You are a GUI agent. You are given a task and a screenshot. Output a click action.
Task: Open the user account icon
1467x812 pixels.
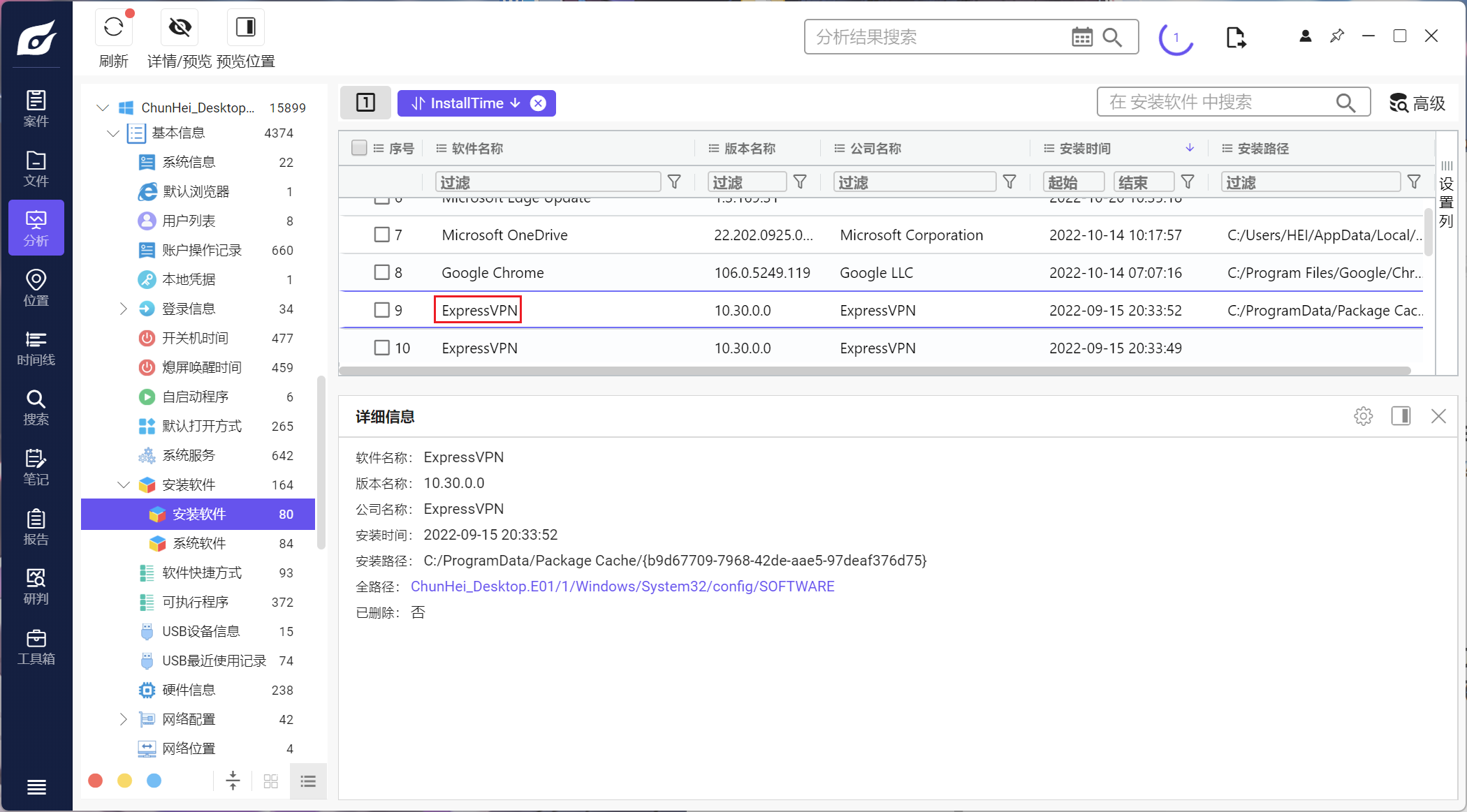(1305, 36)
